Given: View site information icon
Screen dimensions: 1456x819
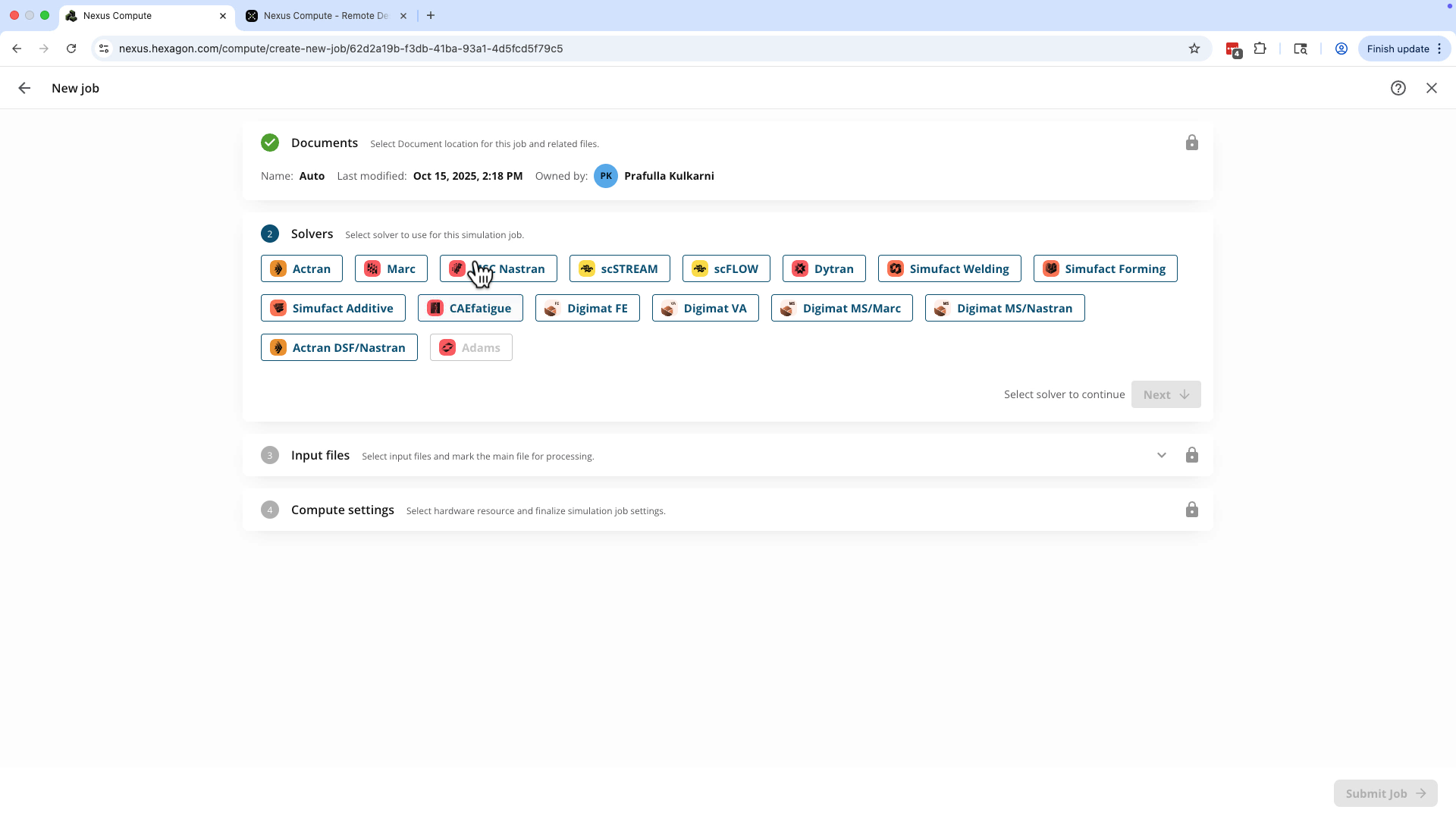Looking at the screenshot, I should pyautogui.click(x=105, y=49).
